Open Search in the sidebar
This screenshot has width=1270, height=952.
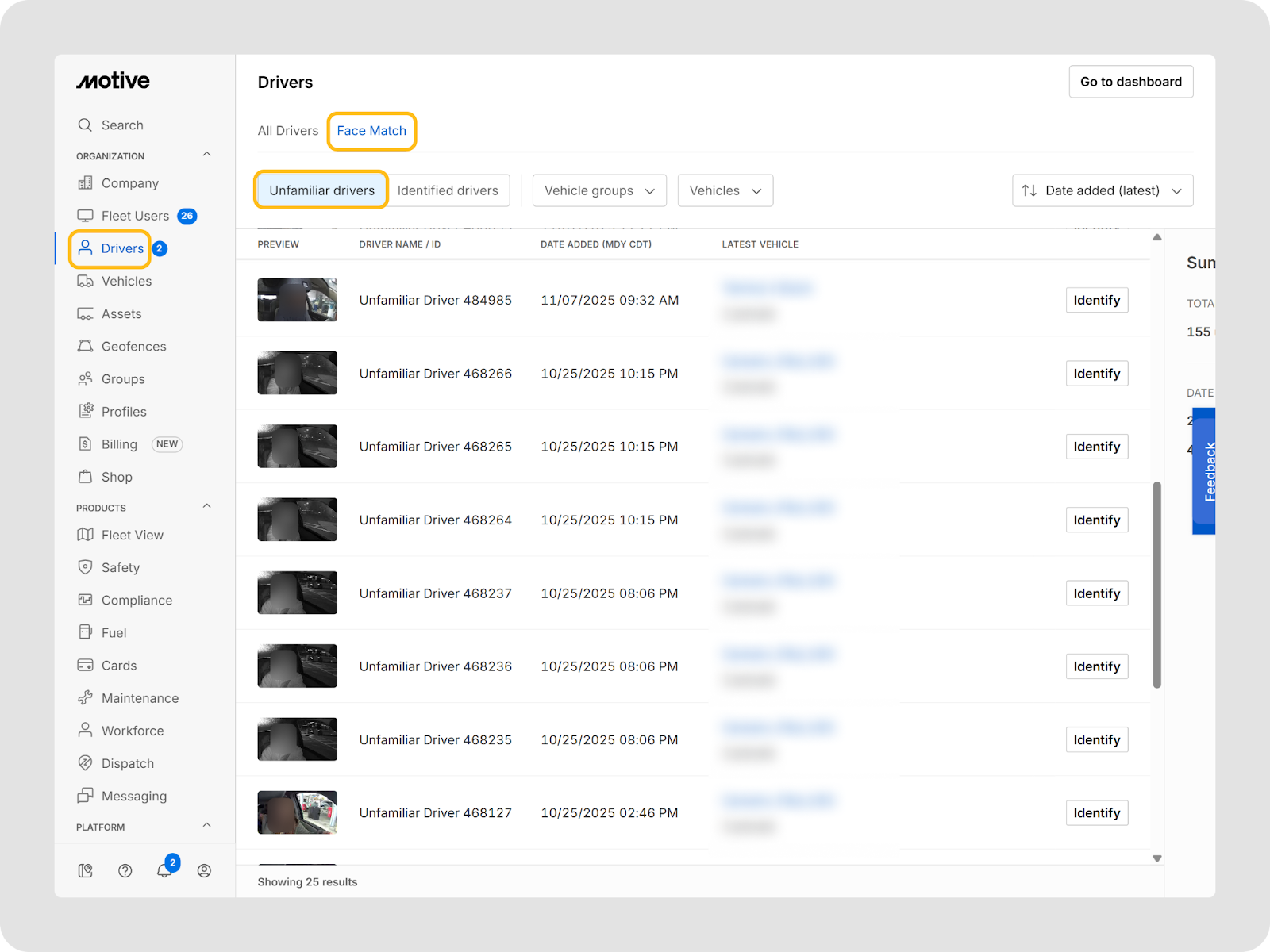122,125
